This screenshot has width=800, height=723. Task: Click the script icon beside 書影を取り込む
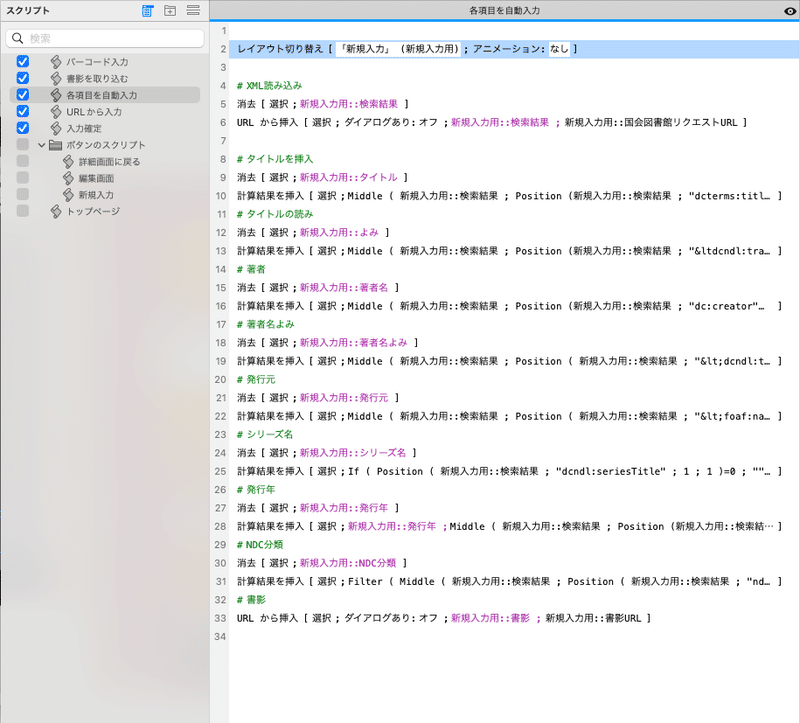56,79
